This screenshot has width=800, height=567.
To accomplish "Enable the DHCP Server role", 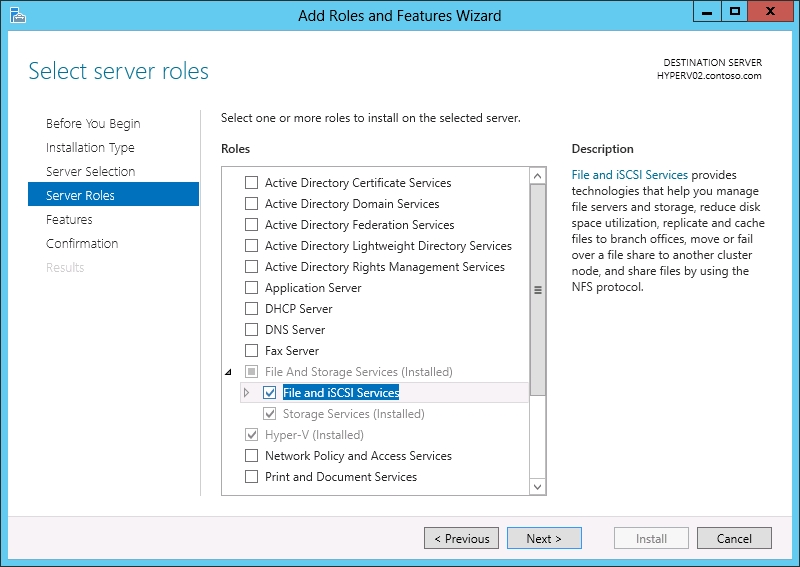I will [x=252, y=309].
